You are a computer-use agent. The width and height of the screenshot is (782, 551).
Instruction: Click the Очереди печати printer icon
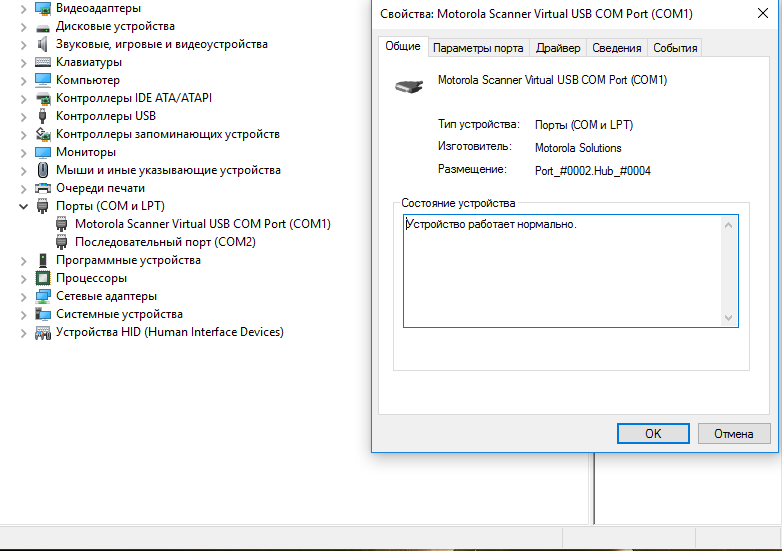click(x=43, y=188)
